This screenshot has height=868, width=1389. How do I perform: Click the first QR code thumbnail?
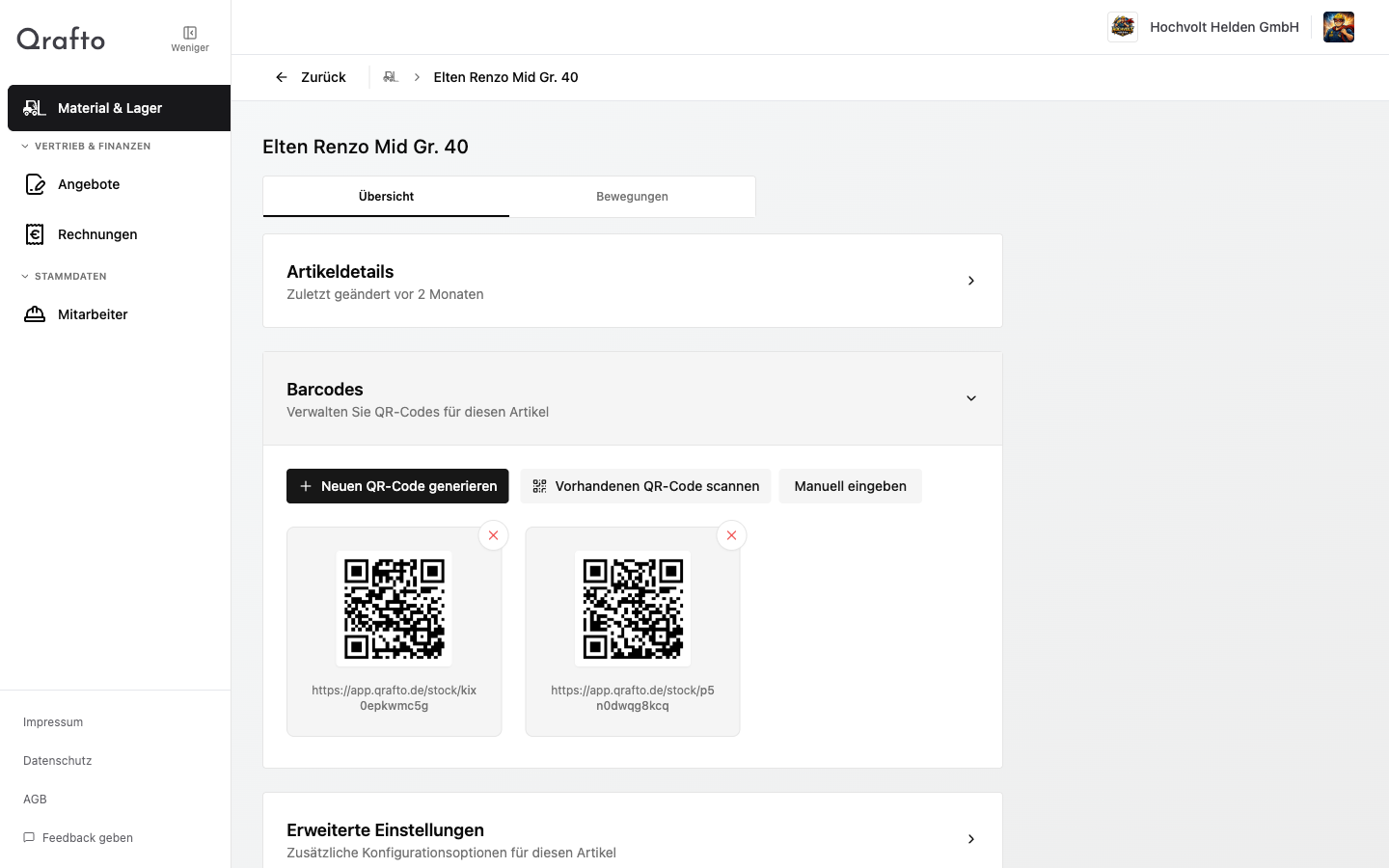pos(394,608)
